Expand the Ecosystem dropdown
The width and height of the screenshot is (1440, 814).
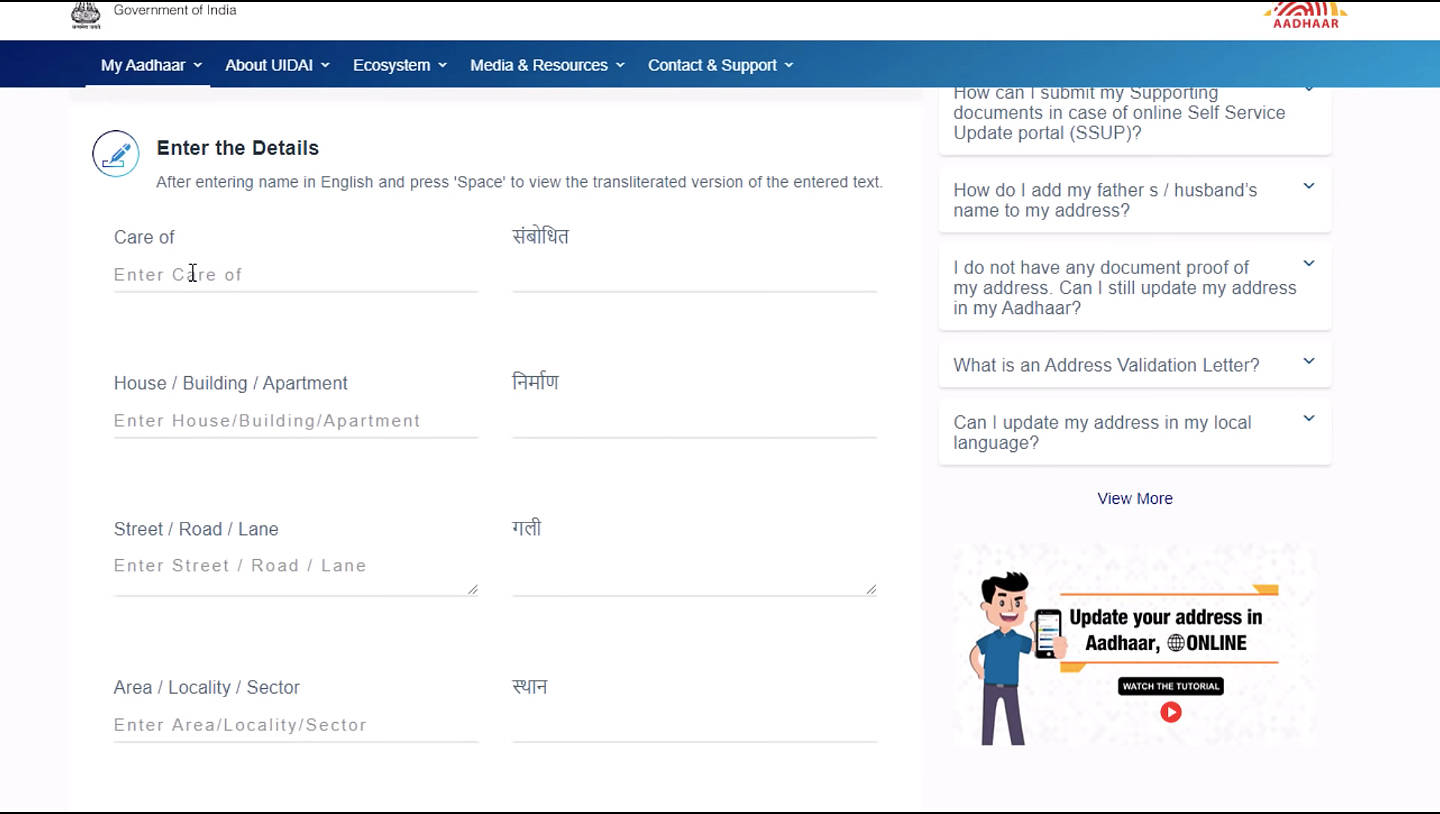point(399,65)
